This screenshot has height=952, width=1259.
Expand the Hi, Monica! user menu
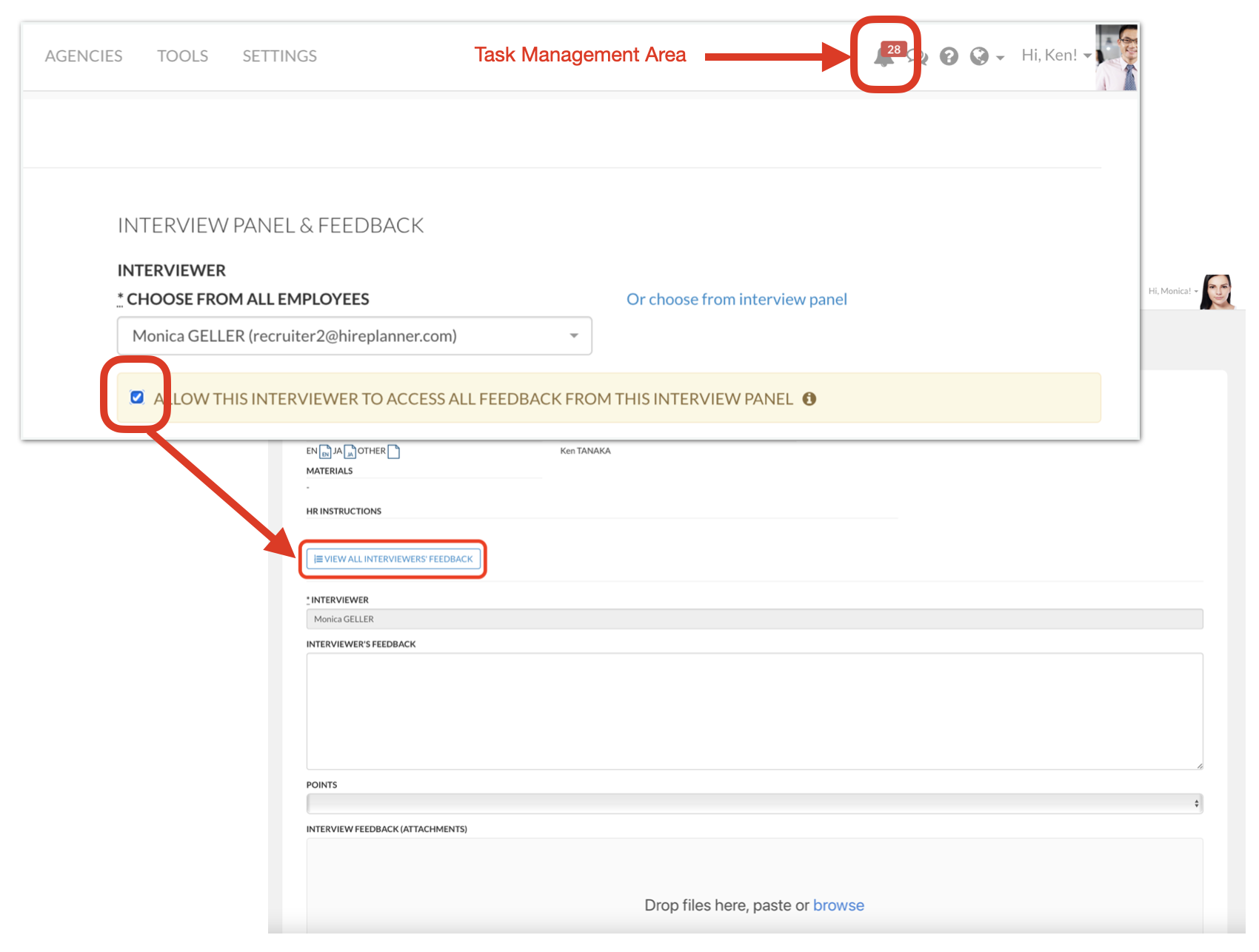[1172, 291]
